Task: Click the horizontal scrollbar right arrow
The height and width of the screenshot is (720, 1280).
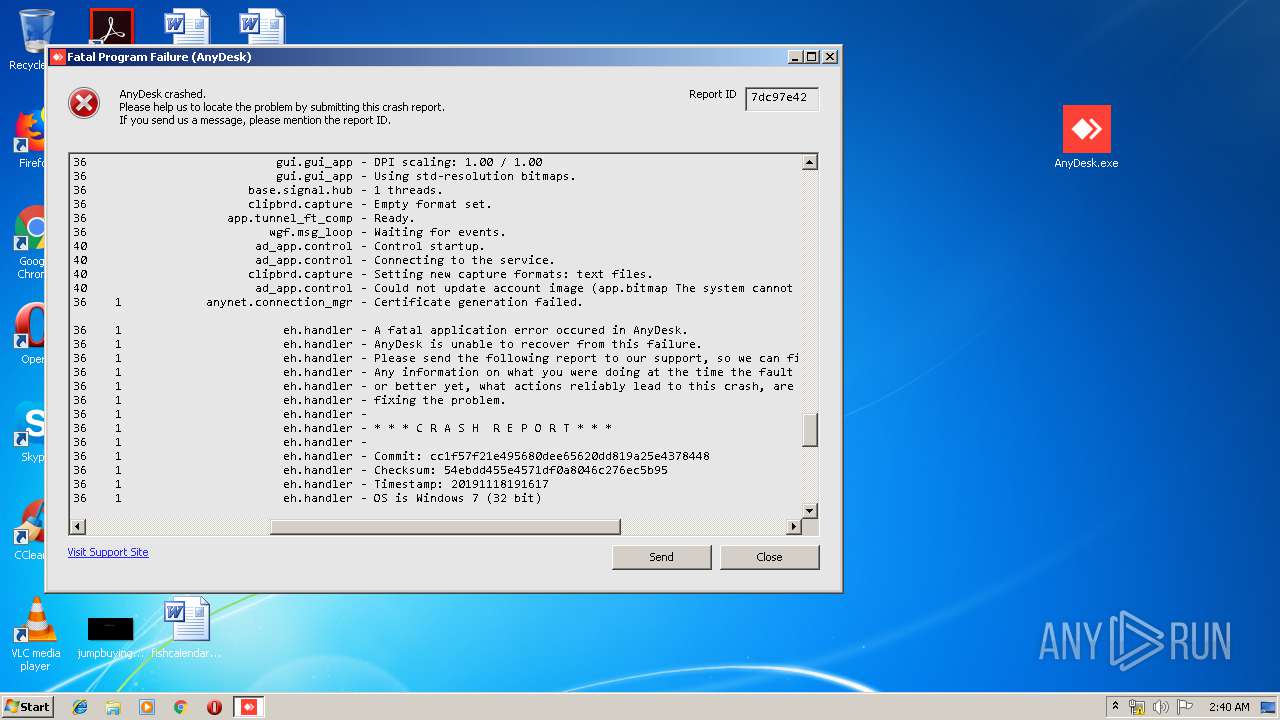Action: coord(794,527)
